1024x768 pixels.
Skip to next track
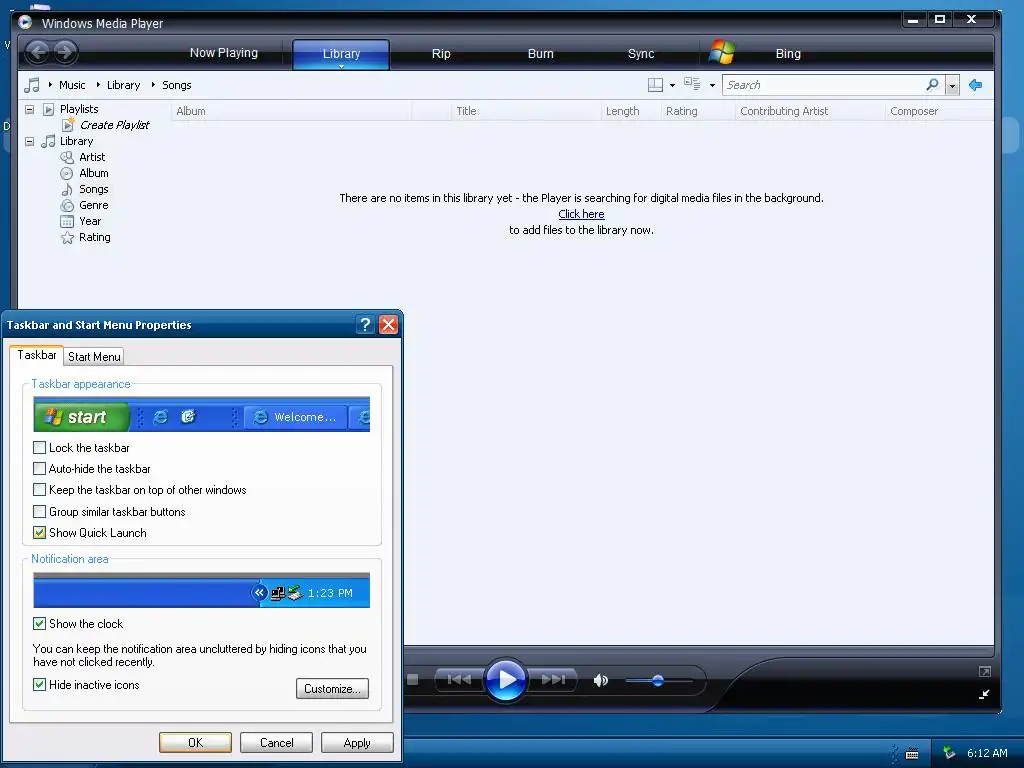[x=553, y=680]
